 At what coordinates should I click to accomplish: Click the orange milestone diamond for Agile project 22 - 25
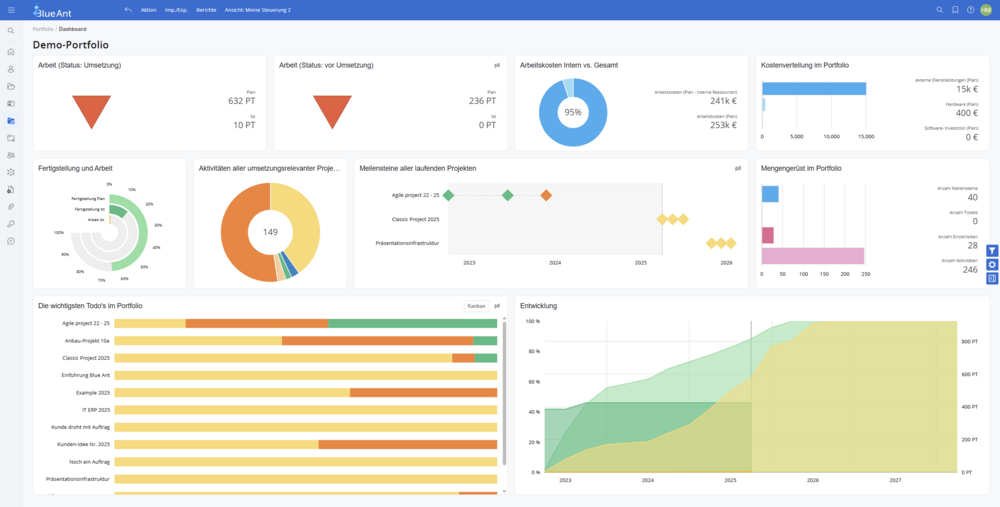coord(546,195)
